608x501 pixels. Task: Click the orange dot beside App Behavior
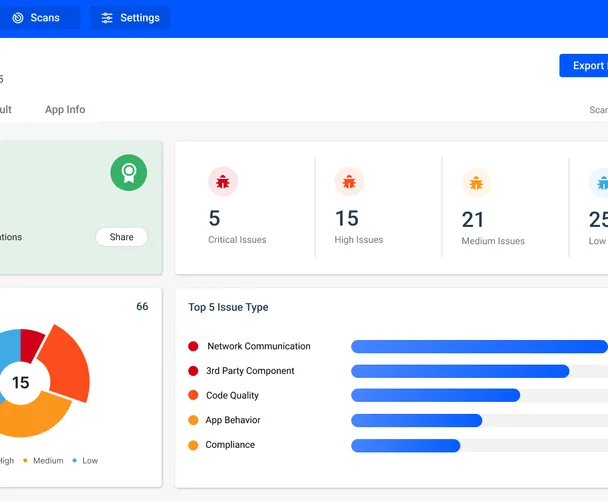click(193, 420)
